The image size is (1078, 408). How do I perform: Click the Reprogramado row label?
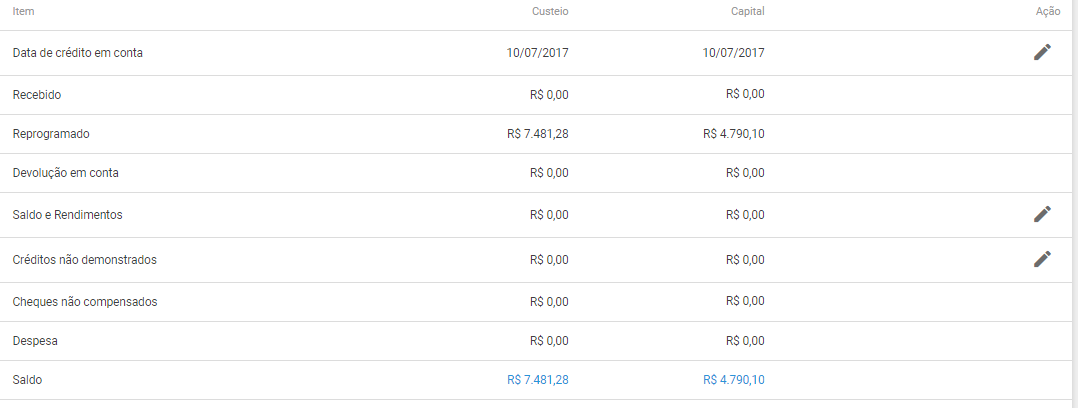[51, 134]
